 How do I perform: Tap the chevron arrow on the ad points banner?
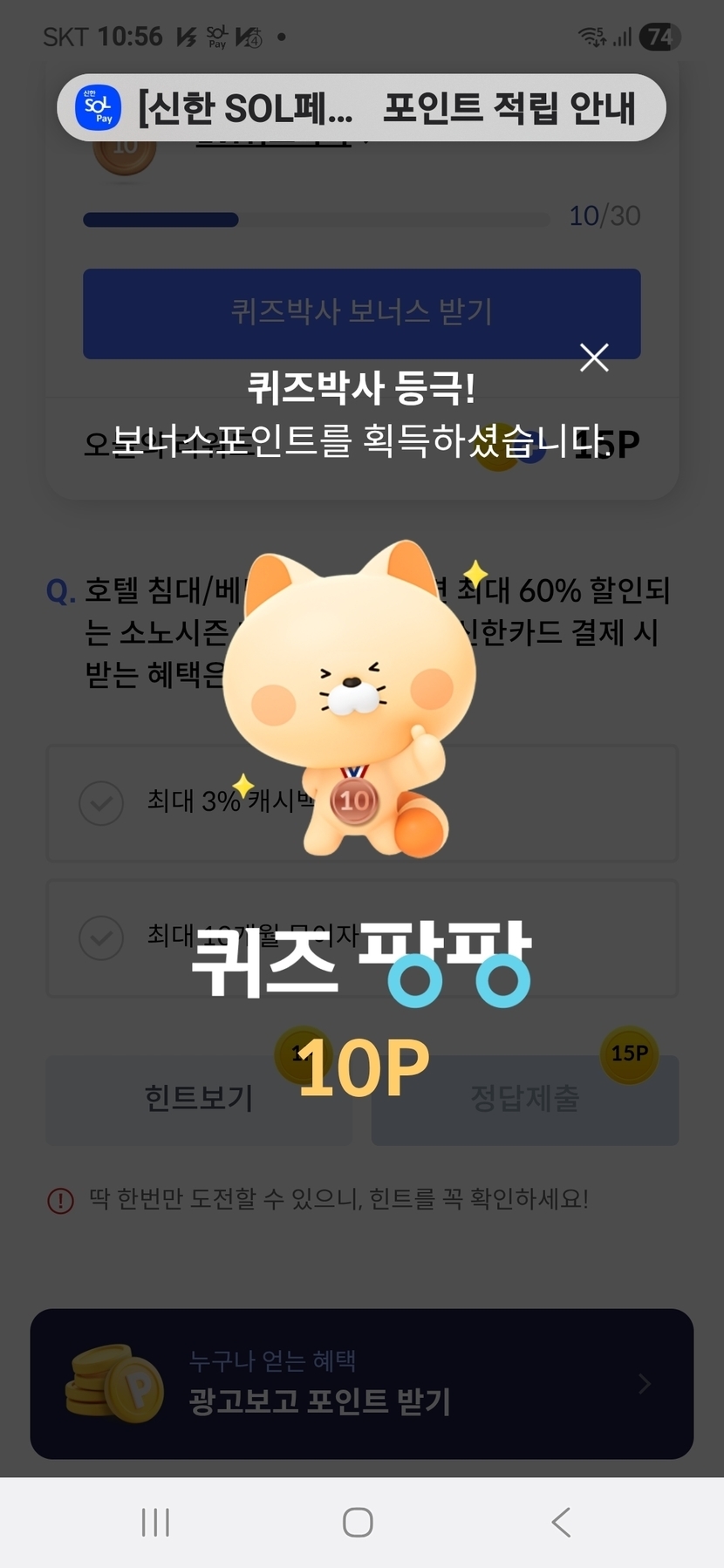tap(645, 1384)
